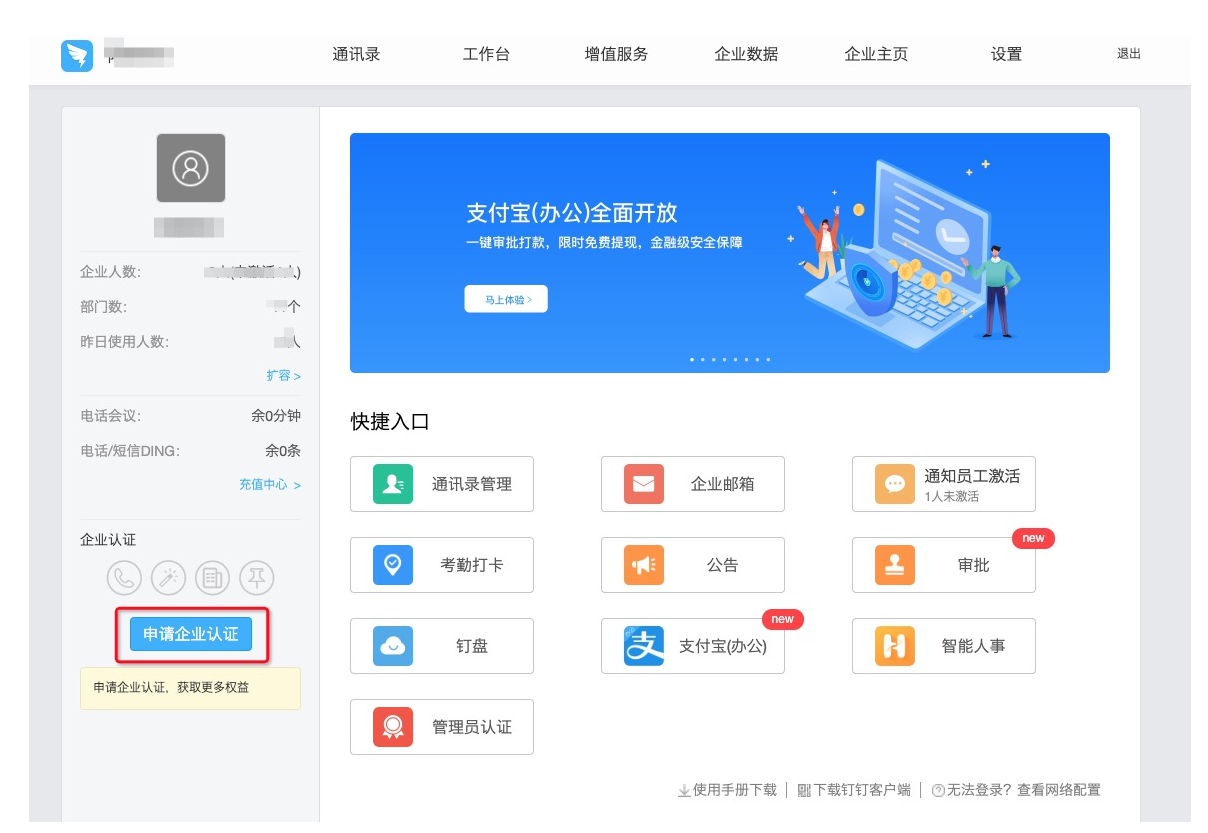Go to 增值服务 menu
Screen dimensions: 1208x833
coord(616,54)
